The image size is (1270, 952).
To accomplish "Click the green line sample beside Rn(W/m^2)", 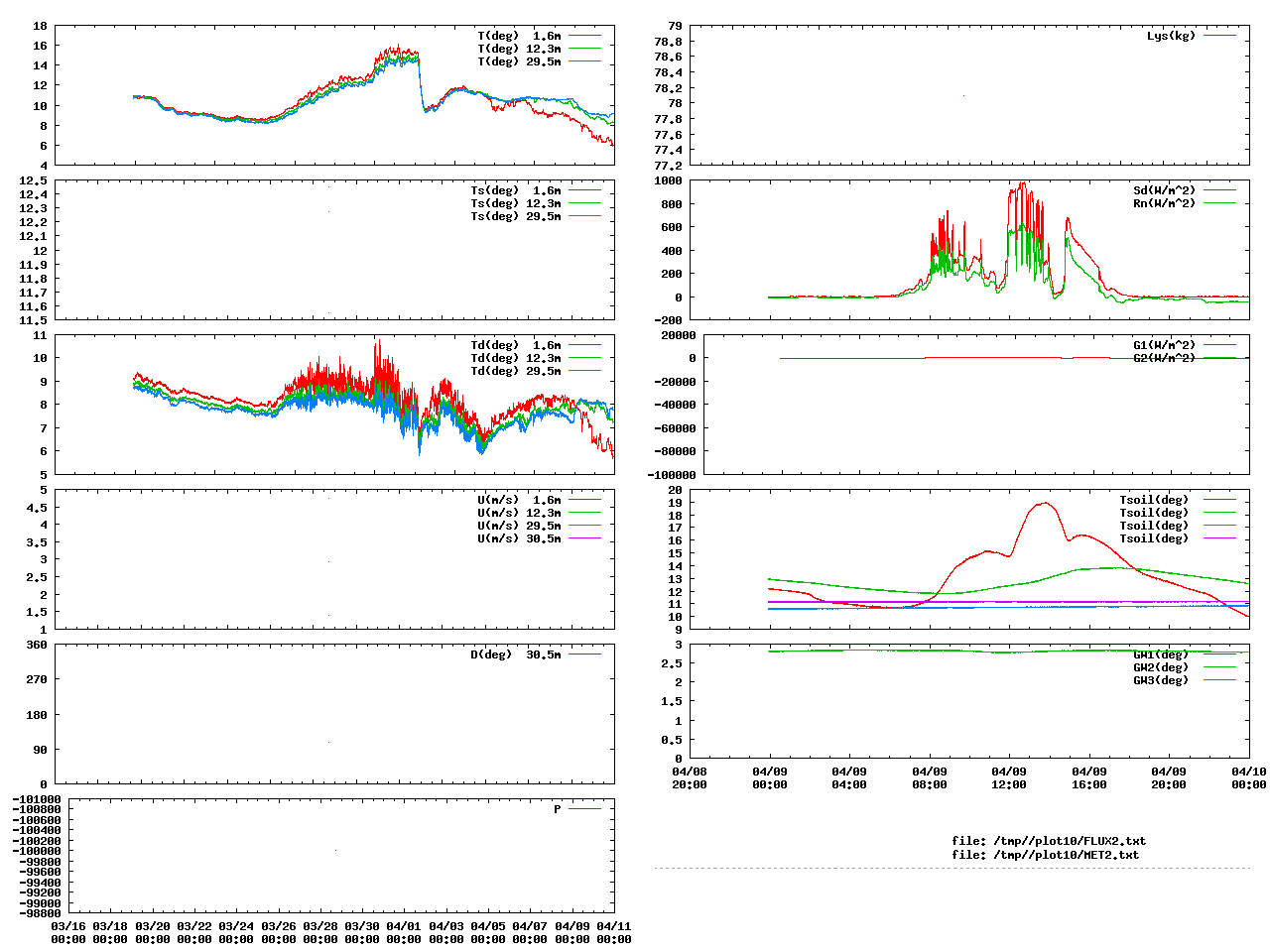I will point(1220,203).
